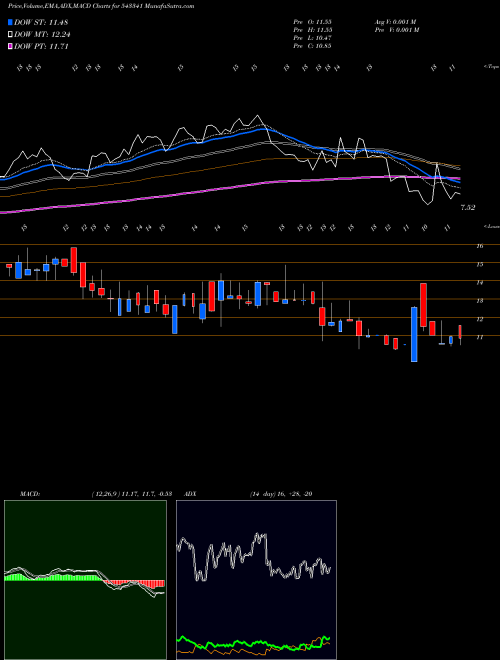
Task: Select the DOW MT: 12.24 legend text
Action: [42, 35]
